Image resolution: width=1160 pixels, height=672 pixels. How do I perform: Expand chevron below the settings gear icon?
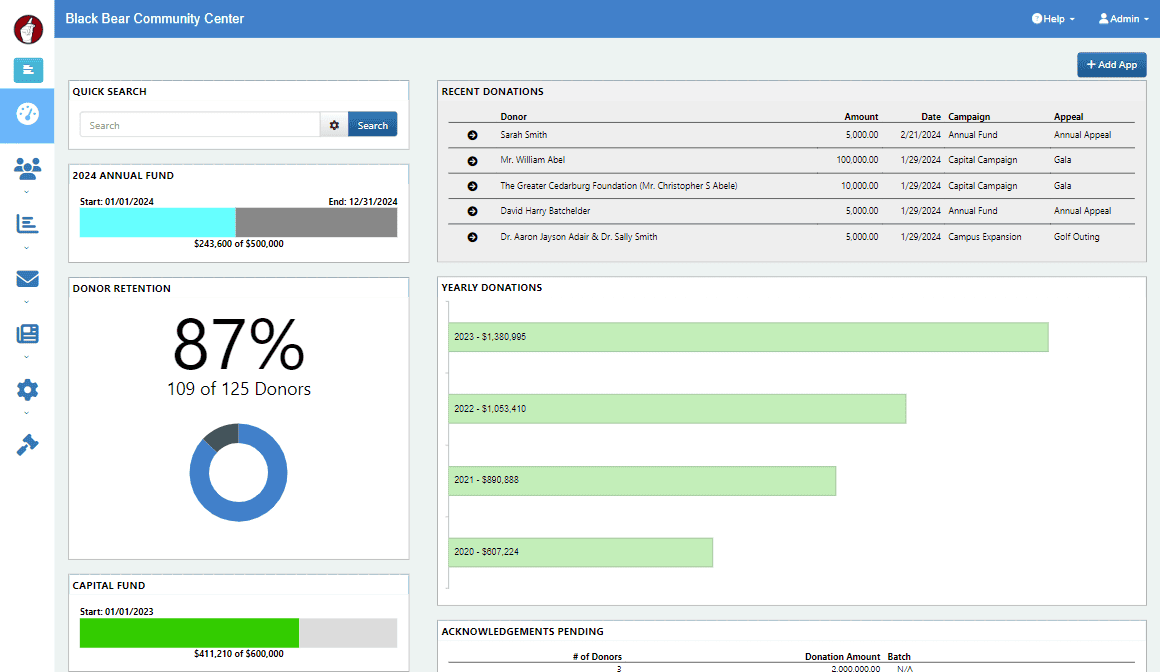click(27, 414)
